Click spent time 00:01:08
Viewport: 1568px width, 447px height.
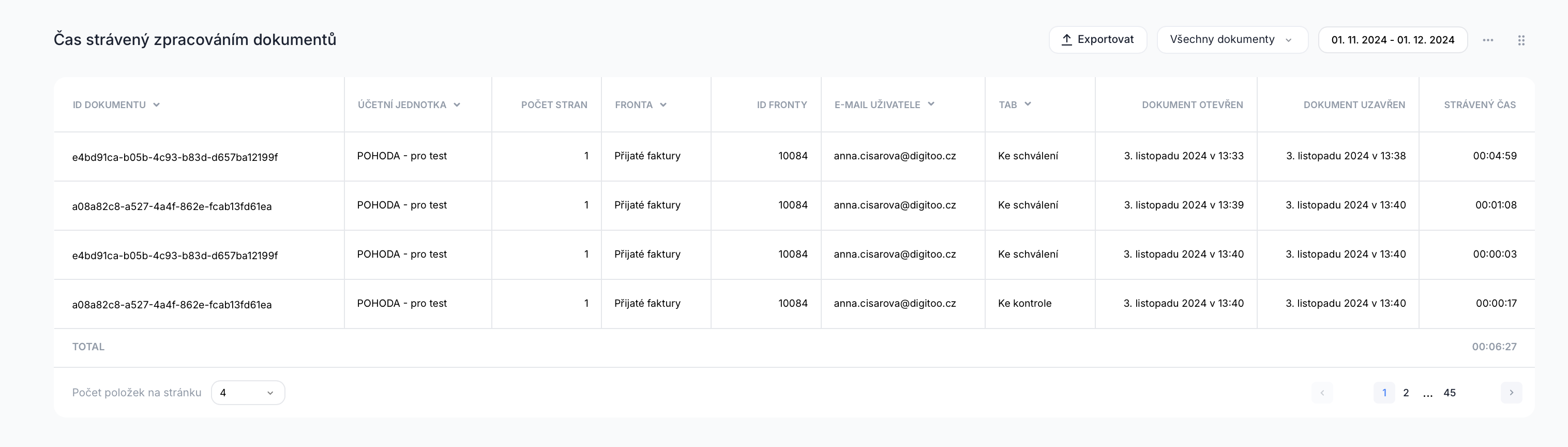(x=1496, y=205)
